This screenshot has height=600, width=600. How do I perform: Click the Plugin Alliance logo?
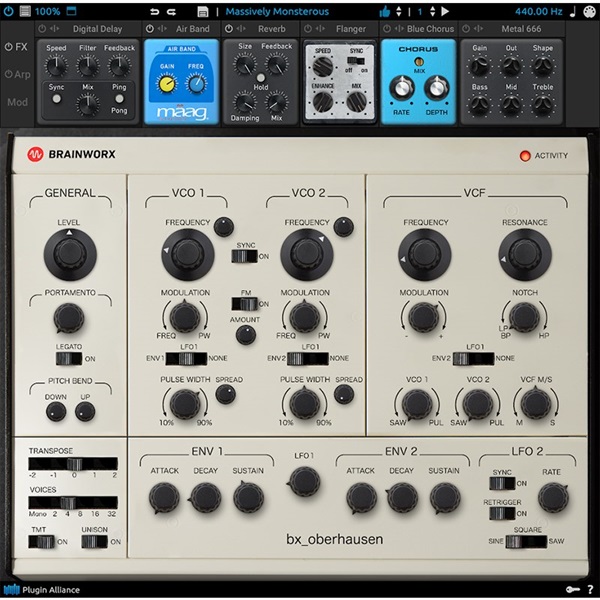point(41,589)
